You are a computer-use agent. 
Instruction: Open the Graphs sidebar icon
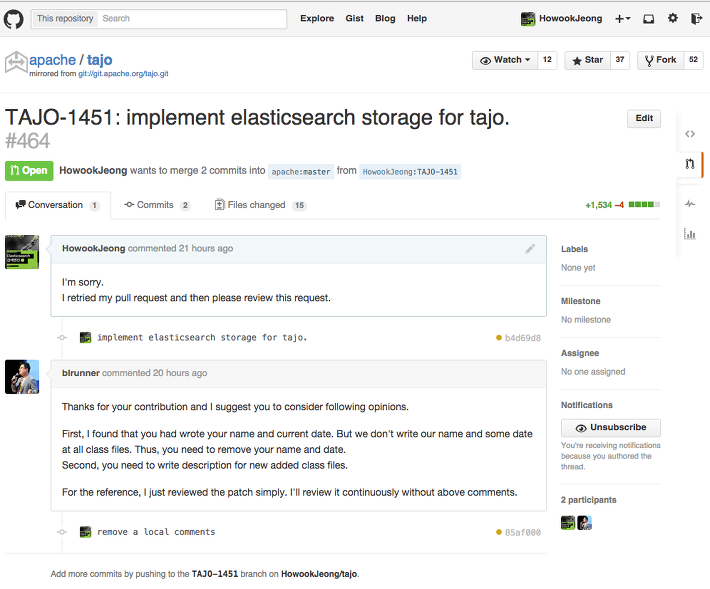pos(690,234)
